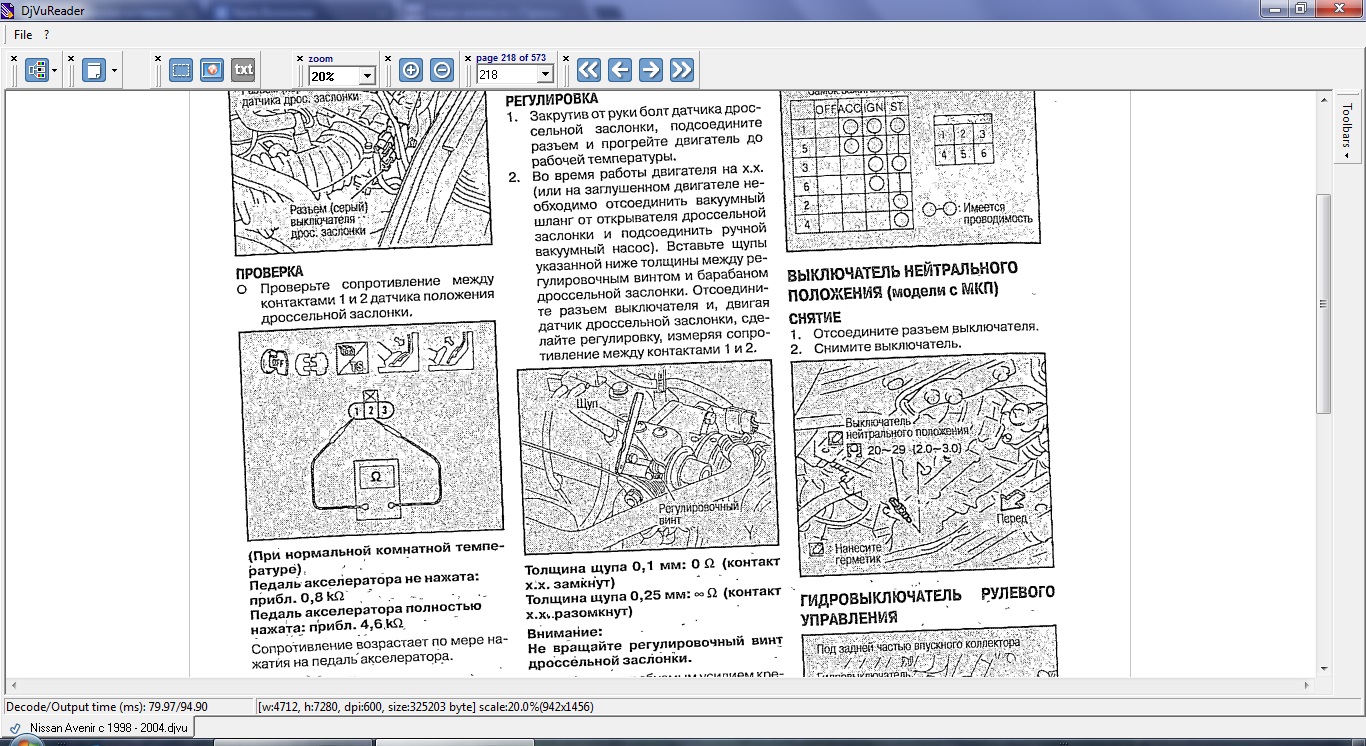Click the DjVuReader title bar text
The width and height of the screenshot is (1366, 746).
(x=53, y=9)
